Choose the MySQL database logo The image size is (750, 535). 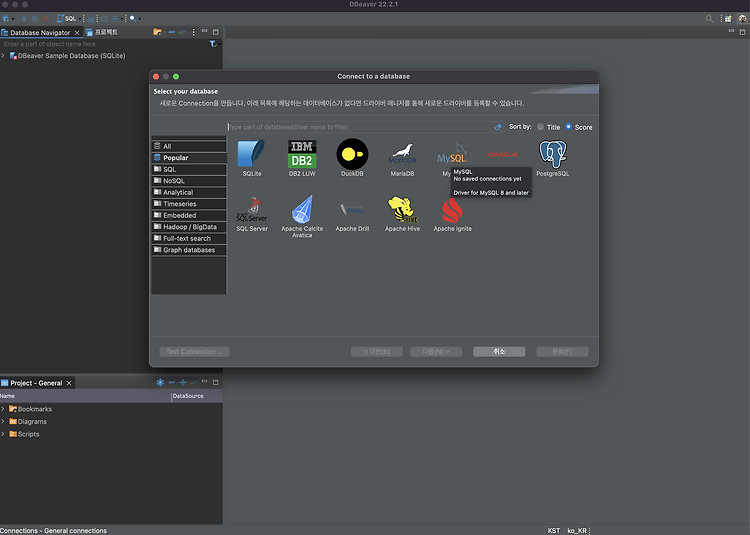click(x=452, y=154)
